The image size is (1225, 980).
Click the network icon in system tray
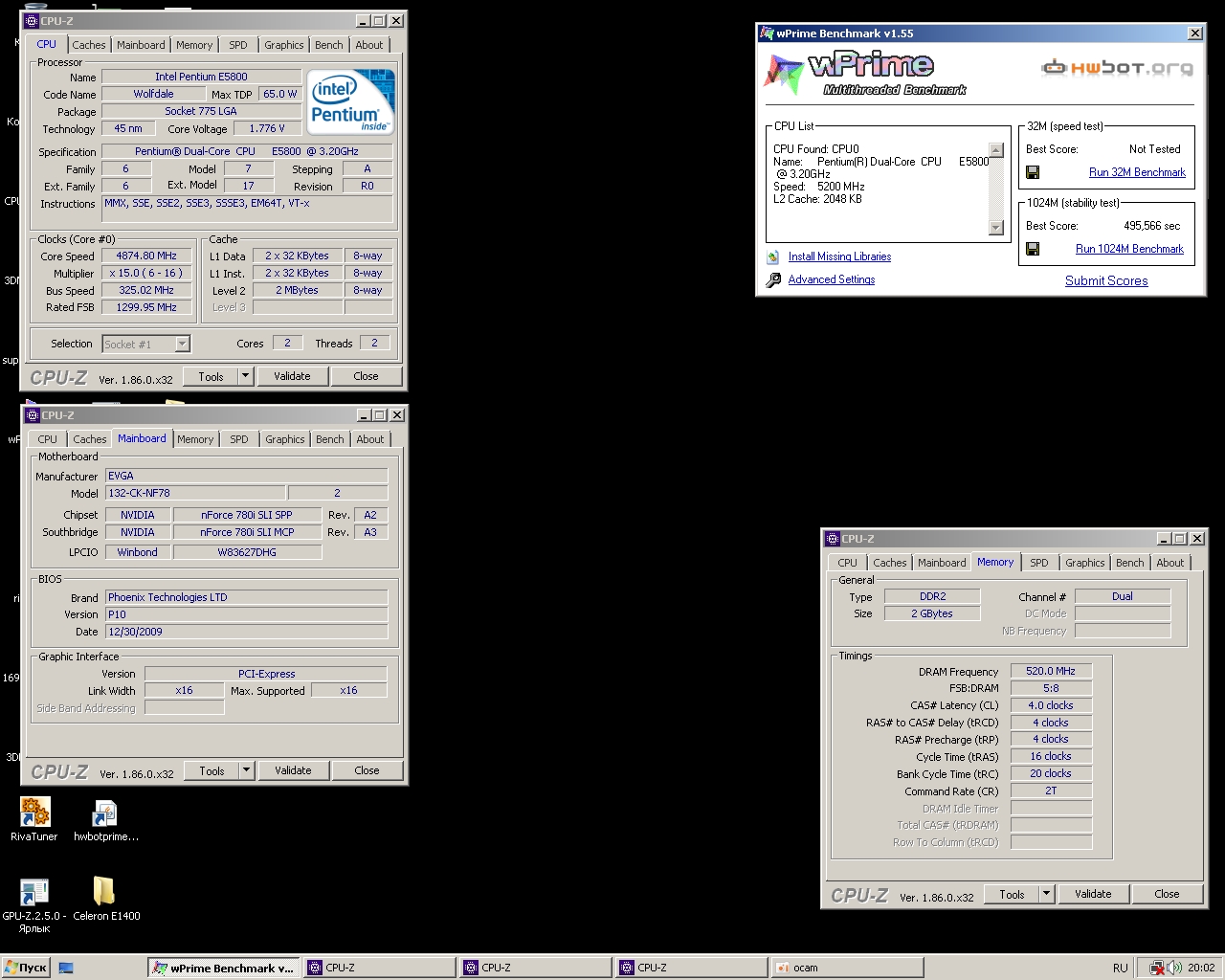click(x=1157, y=968)
